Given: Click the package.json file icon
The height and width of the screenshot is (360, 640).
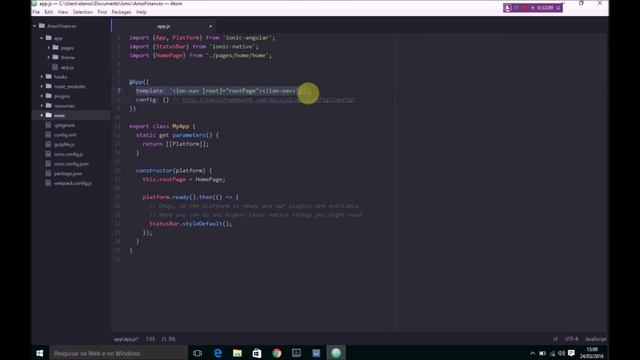Looking at the screenshot, I should pos(48,173).
